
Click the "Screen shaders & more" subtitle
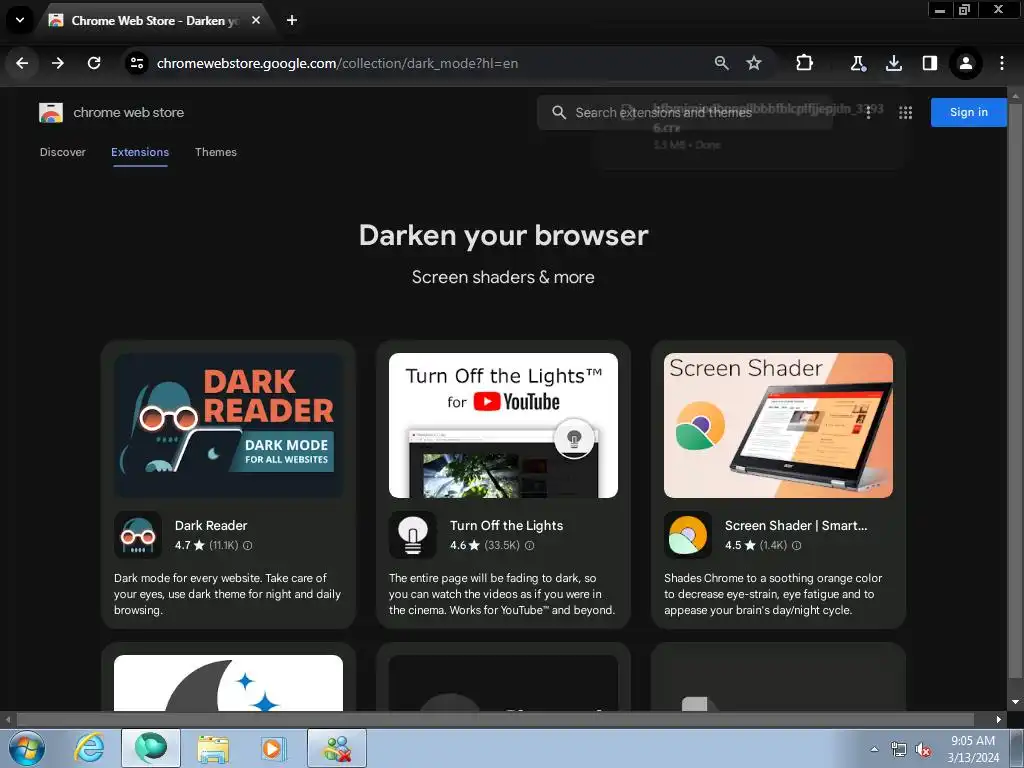click(x=504, y=278)
